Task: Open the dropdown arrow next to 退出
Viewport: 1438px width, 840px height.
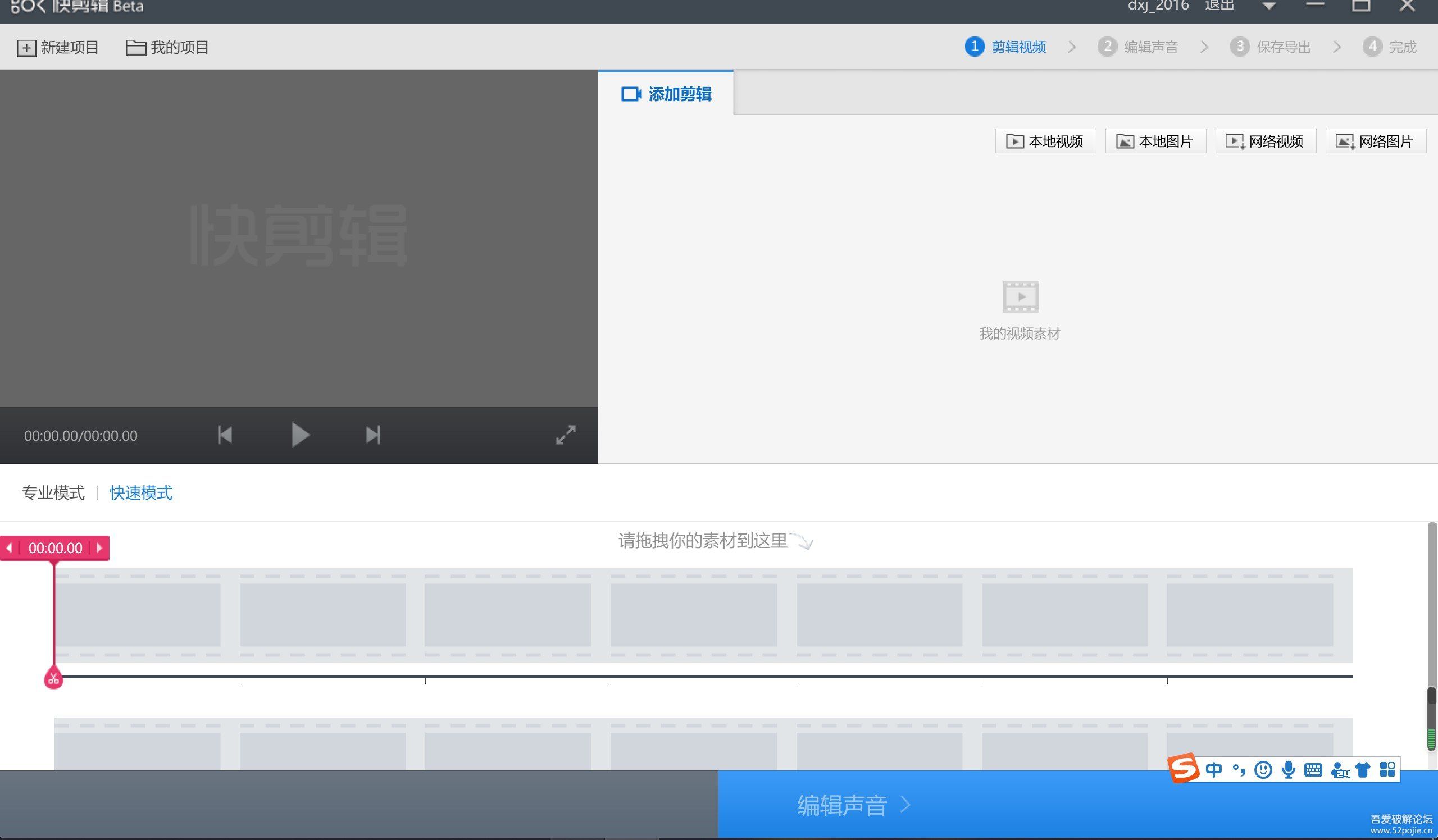Action: (1268, 6)
